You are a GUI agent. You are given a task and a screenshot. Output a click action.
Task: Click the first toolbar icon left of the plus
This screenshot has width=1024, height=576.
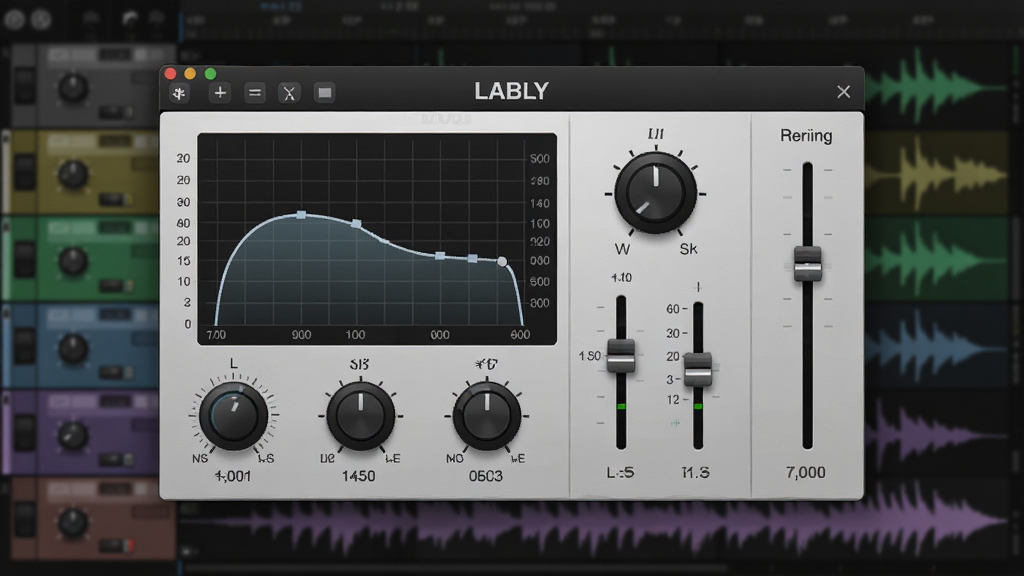point(179,93)
